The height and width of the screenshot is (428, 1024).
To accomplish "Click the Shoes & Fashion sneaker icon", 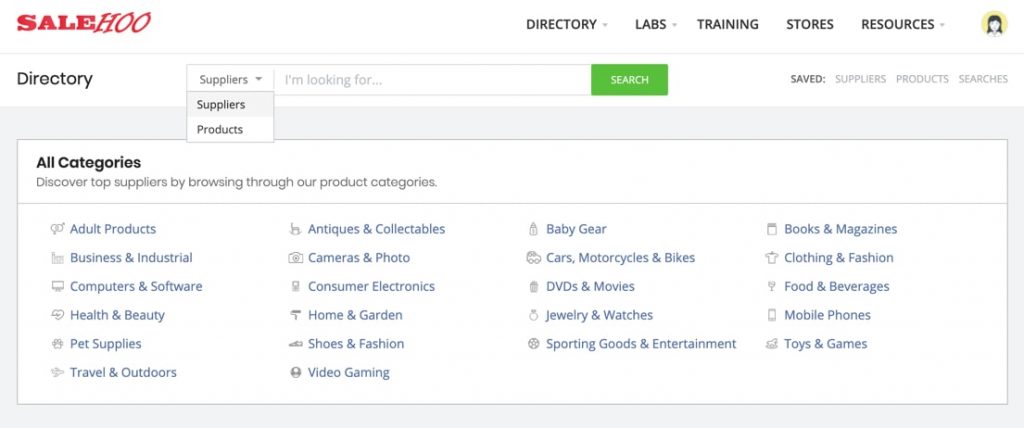I will click(x=295, y=344).
